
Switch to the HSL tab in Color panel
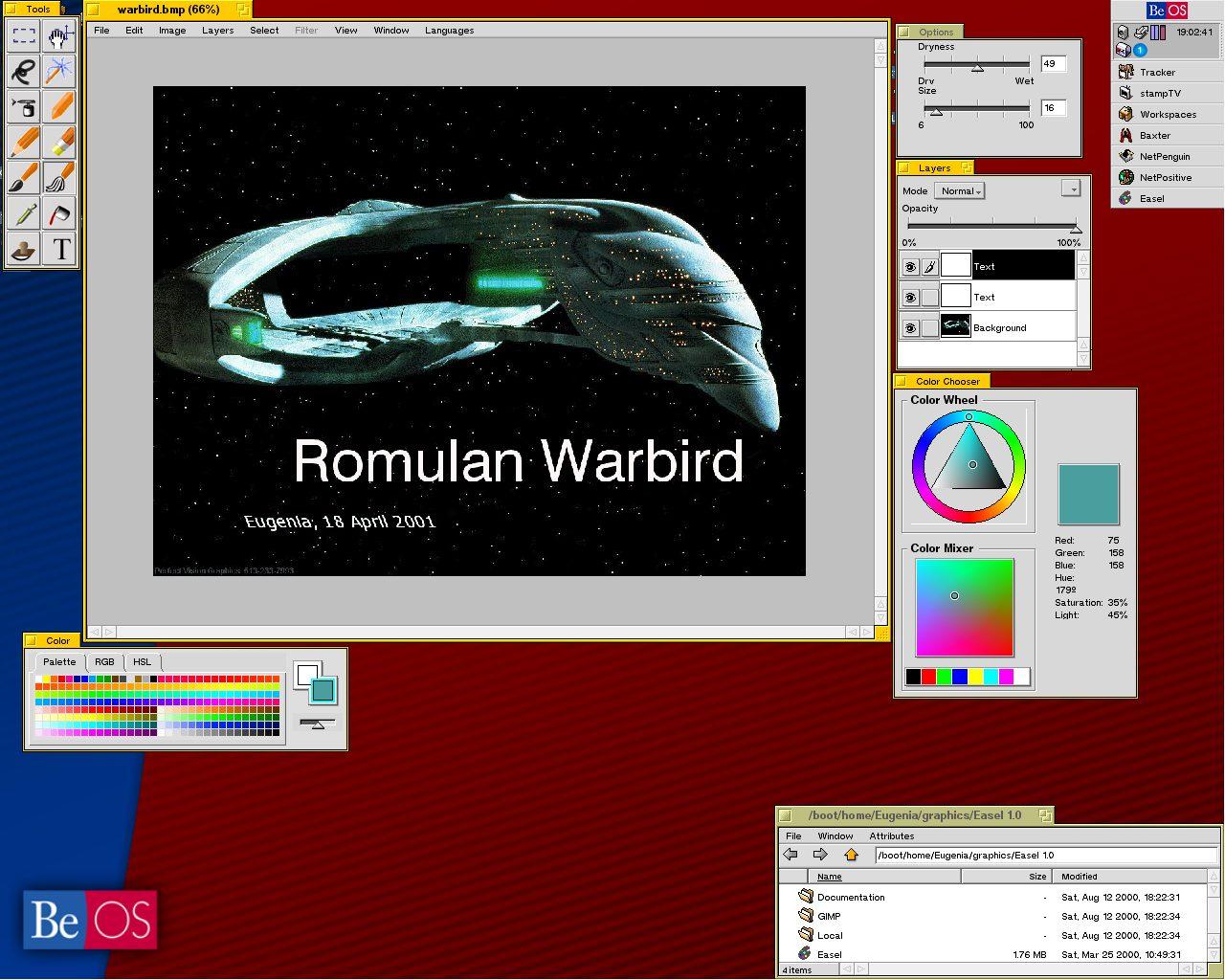(x=142, y=662)
